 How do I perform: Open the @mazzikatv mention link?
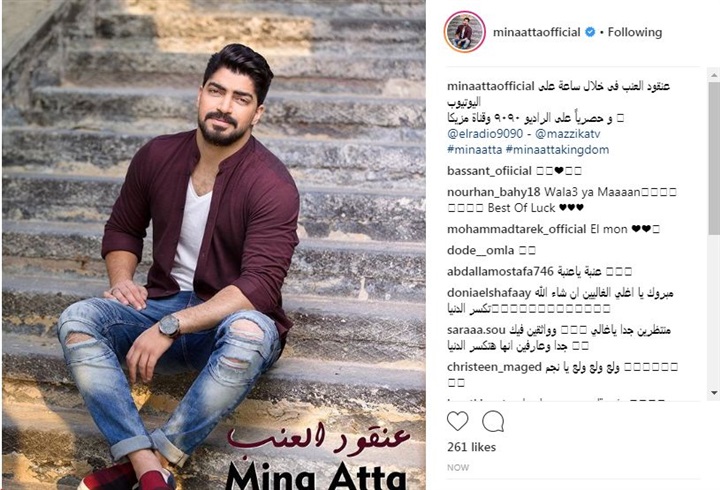pyautogui.click(x=568, y=134)
